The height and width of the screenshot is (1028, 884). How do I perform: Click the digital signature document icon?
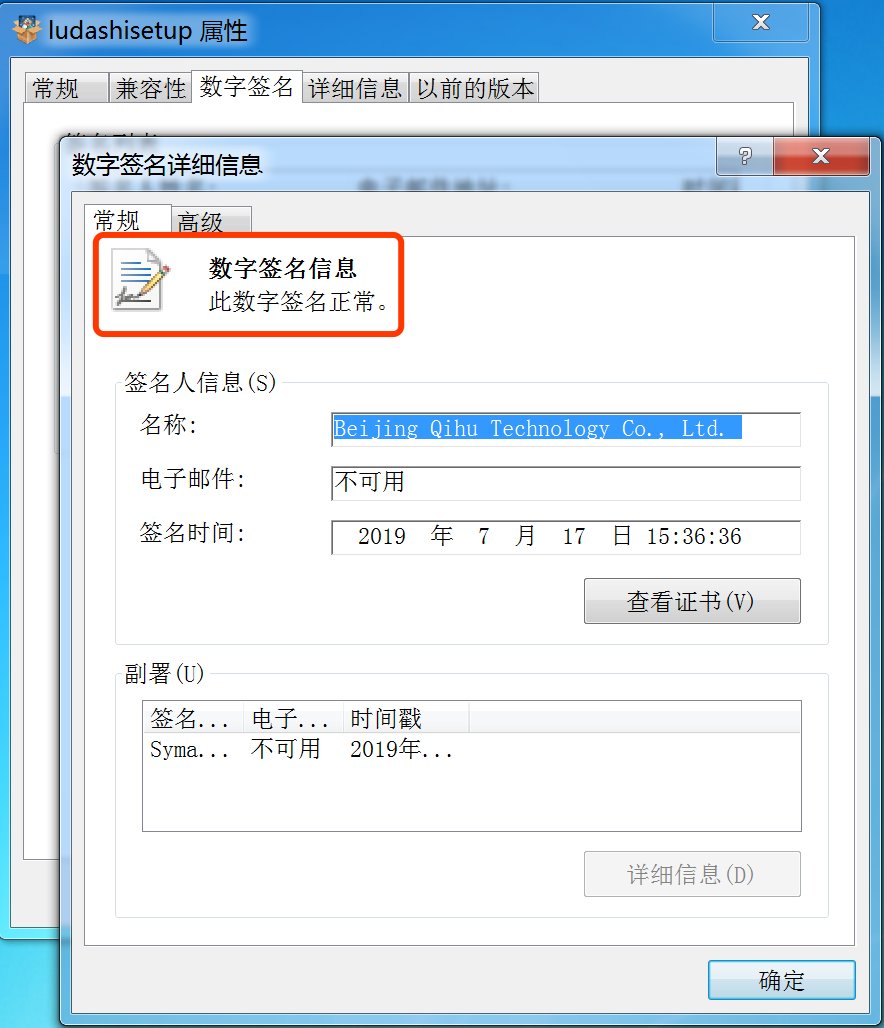tap(140, 279)
